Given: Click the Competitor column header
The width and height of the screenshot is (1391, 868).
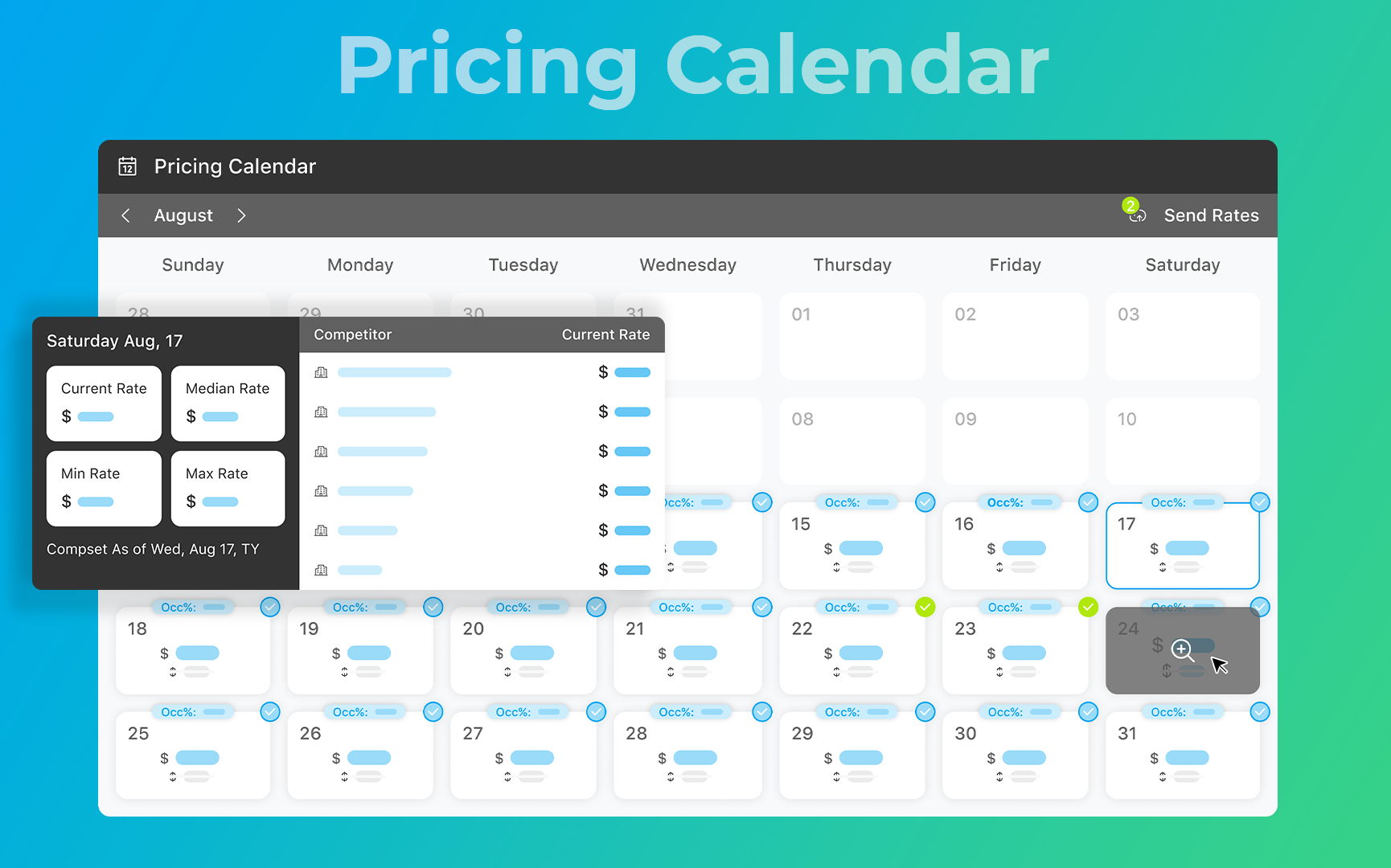Looking at the screenshot, I should click(x=352, y=334).
